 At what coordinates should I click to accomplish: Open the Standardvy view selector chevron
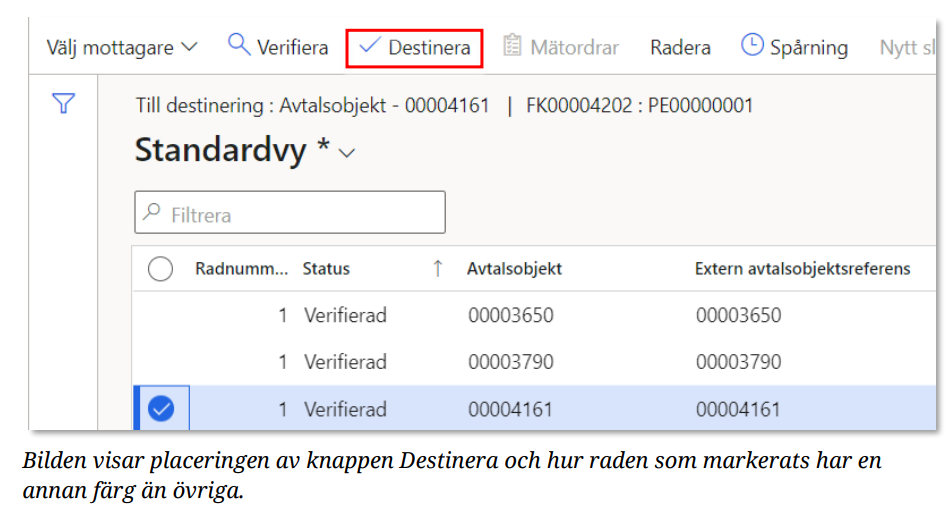coord(347,153)
